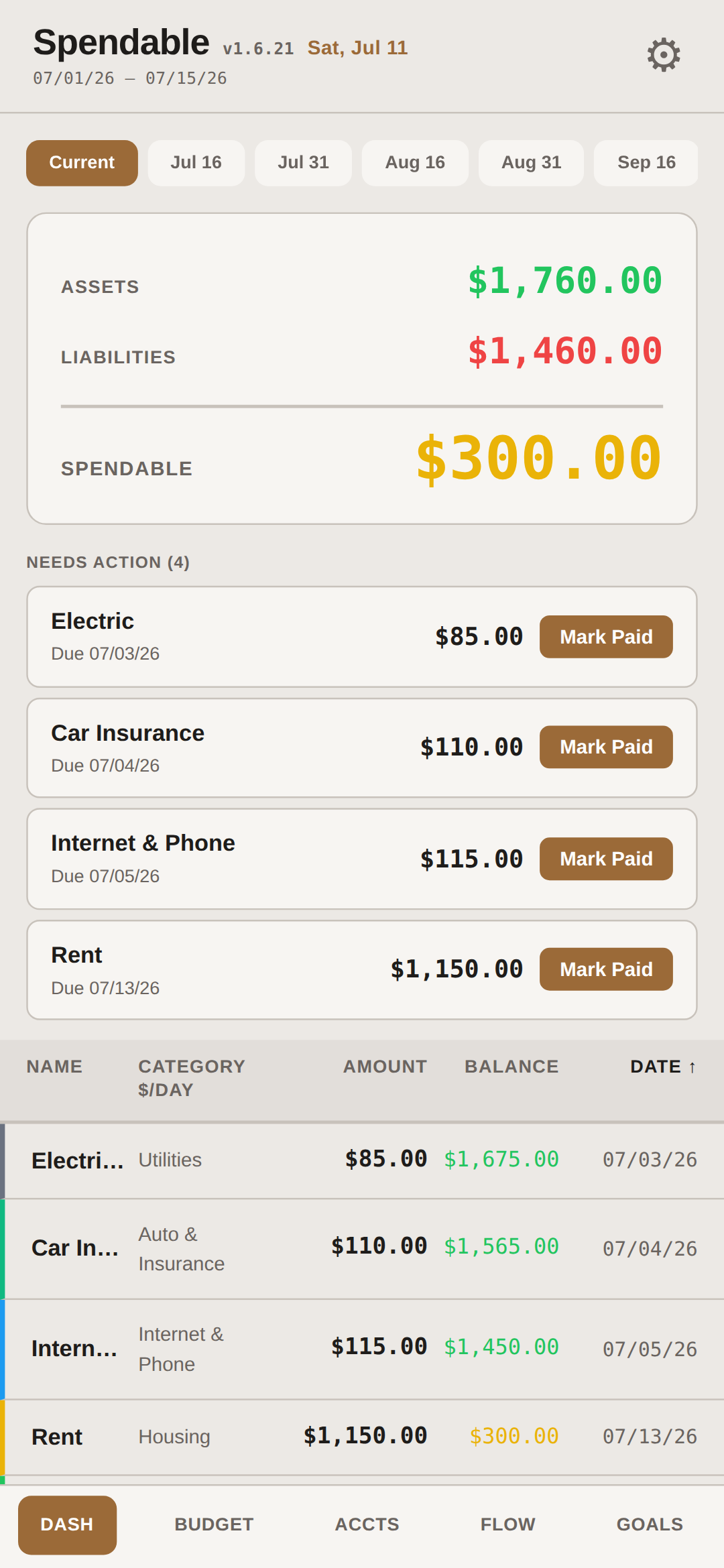Mark Car Insurance as paid

(x=606, y=747)
